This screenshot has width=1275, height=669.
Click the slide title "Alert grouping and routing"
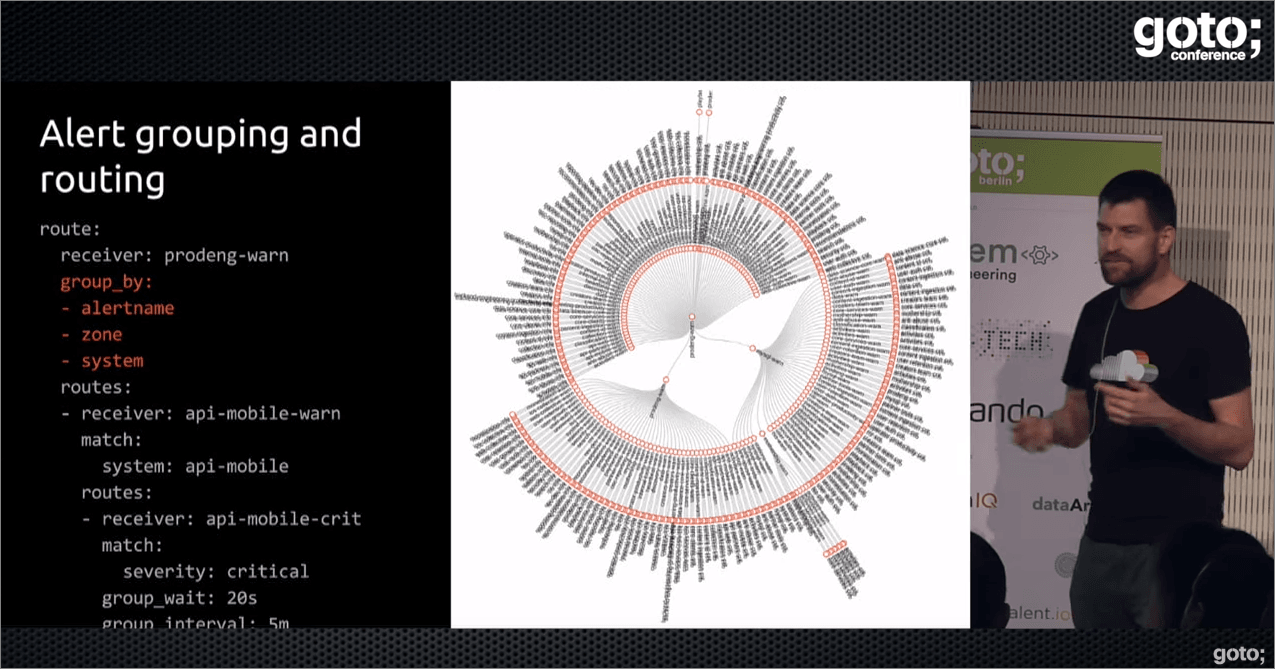pyautogui.click(x=200, y=156)
